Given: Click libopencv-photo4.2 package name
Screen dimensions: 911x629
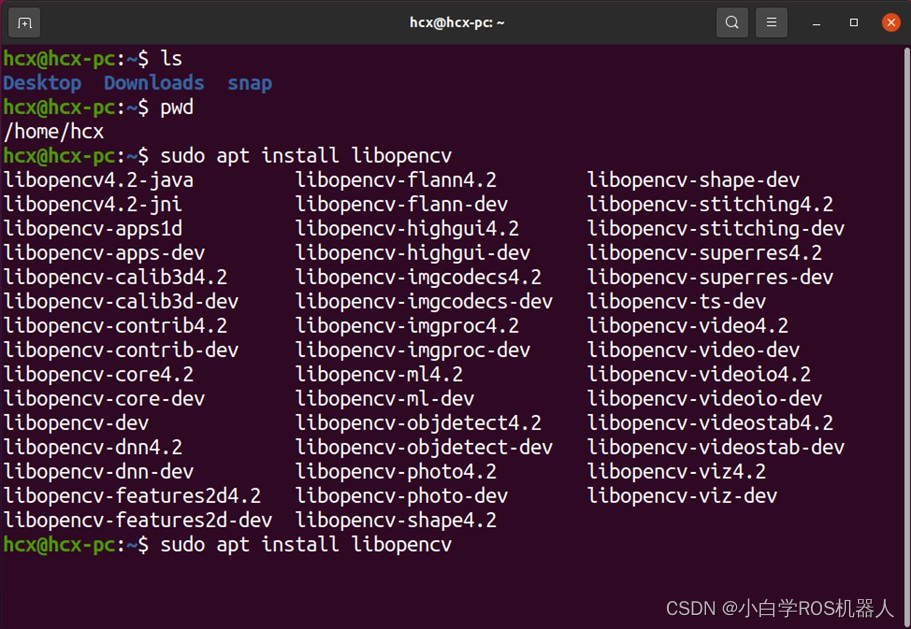Looking at the screenshot, I should tap(396, 472).
